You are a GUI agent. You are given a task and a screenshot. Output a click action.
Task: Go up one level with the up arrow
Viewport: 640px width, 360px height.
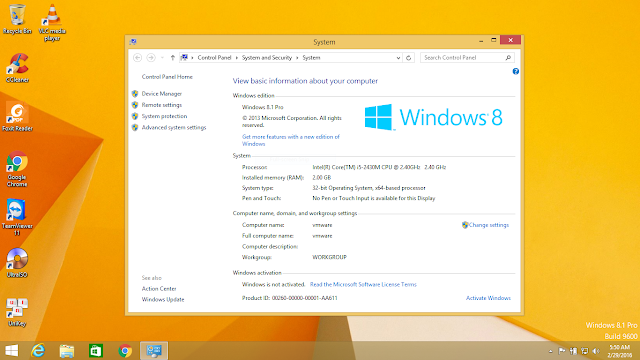pos(172,58)
